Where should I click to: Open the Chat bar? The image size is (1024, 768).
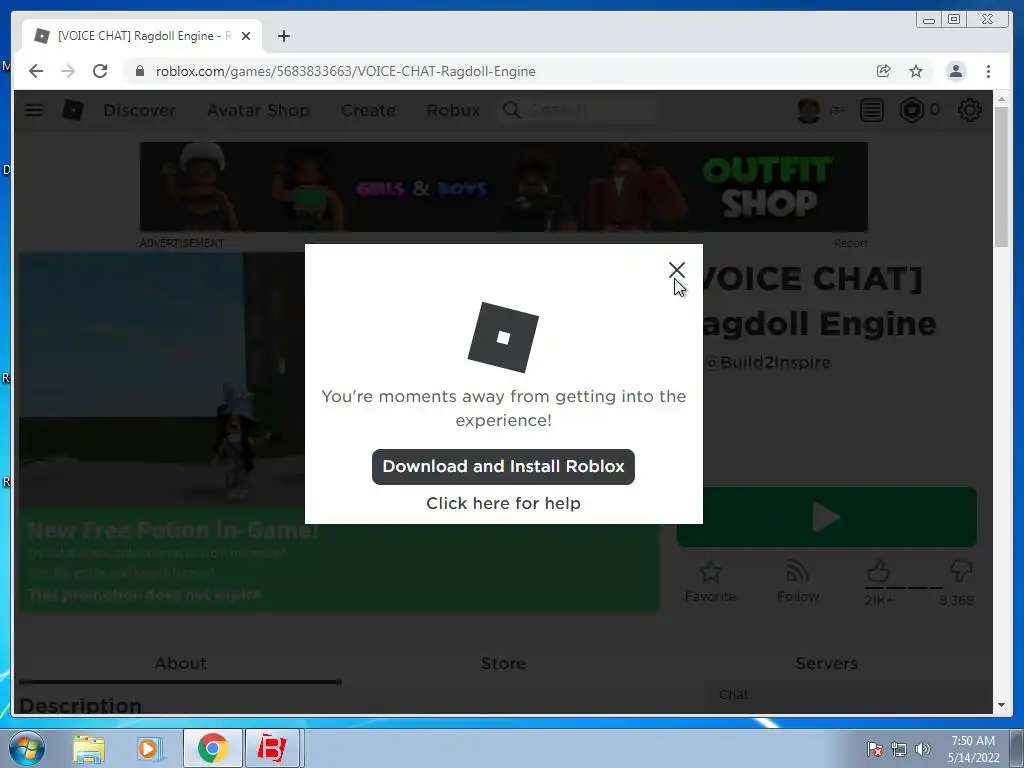(848, 695)
